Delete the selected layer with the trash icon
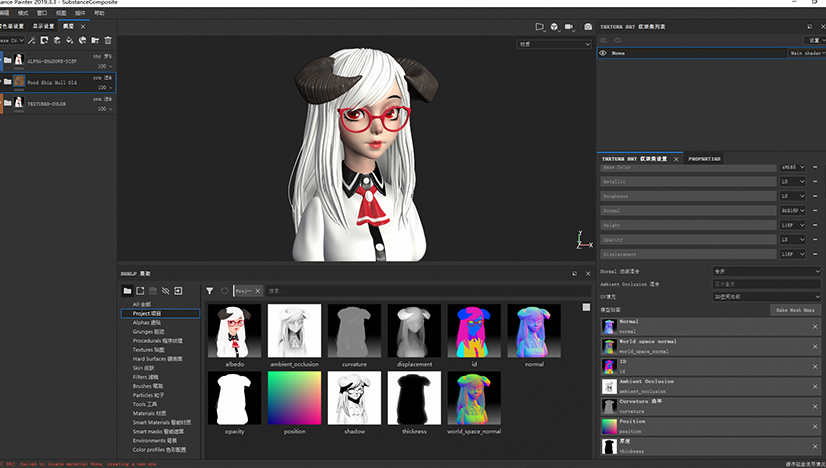Screen dimensions: 826x468 108,40
